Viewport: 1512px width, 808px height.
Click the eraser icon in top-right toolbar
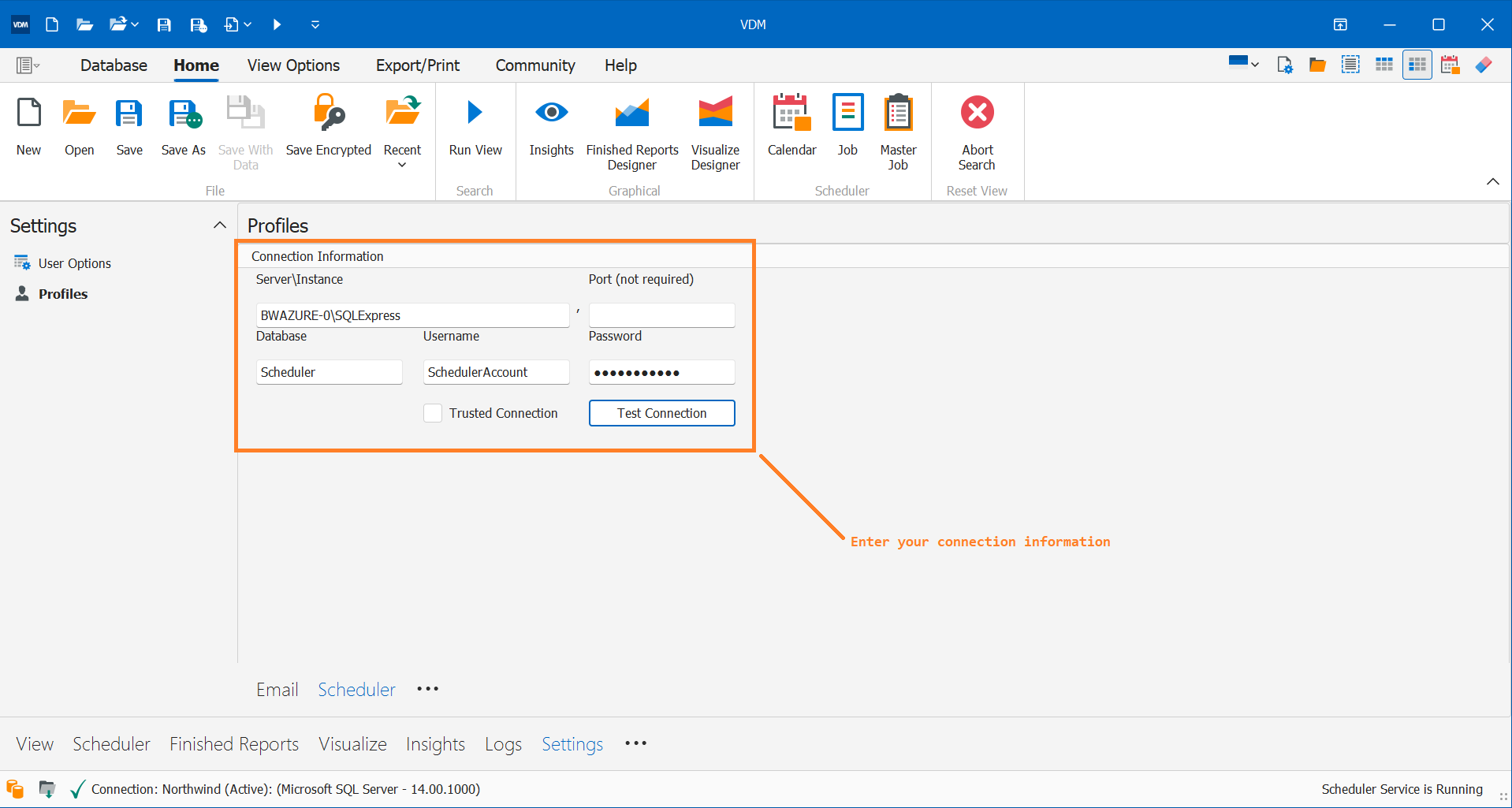click(x=1484, y=65)
